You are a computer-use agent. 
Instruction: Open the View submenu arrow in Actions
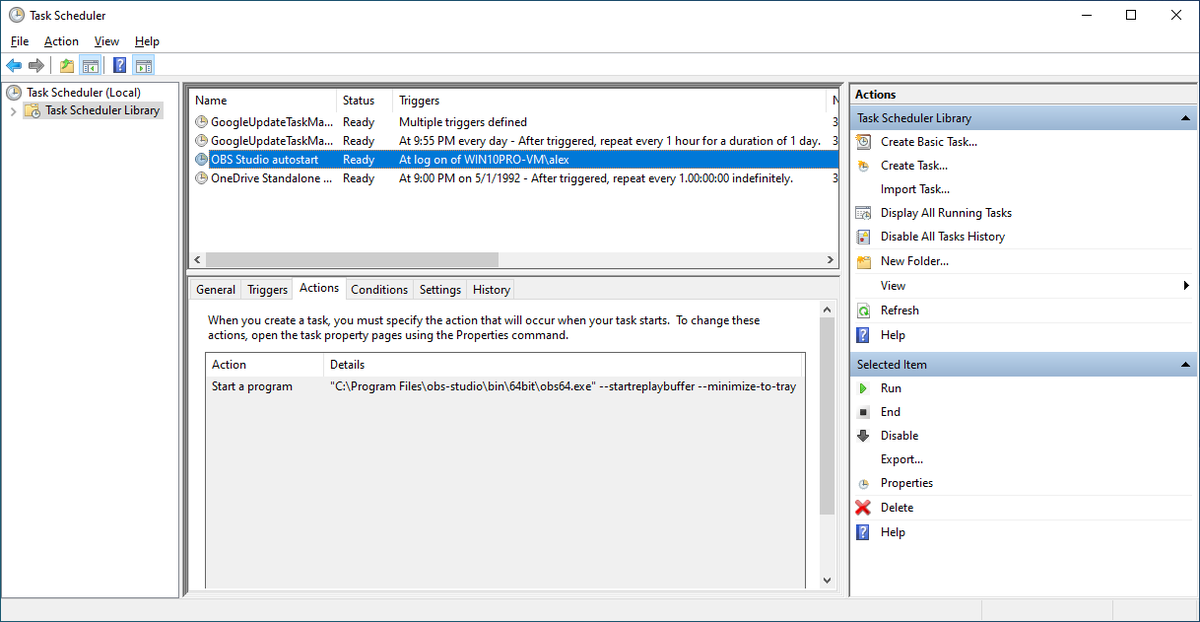pos(1186,286)
